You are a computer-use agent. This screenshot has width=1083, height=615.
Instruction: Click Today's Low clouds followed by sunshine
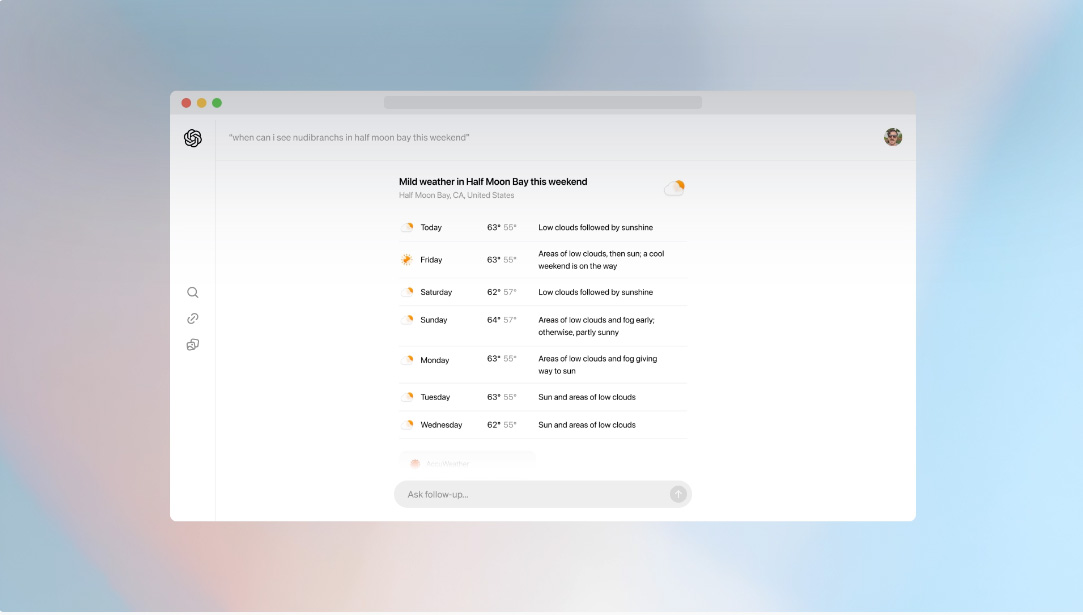click(595, 227)
